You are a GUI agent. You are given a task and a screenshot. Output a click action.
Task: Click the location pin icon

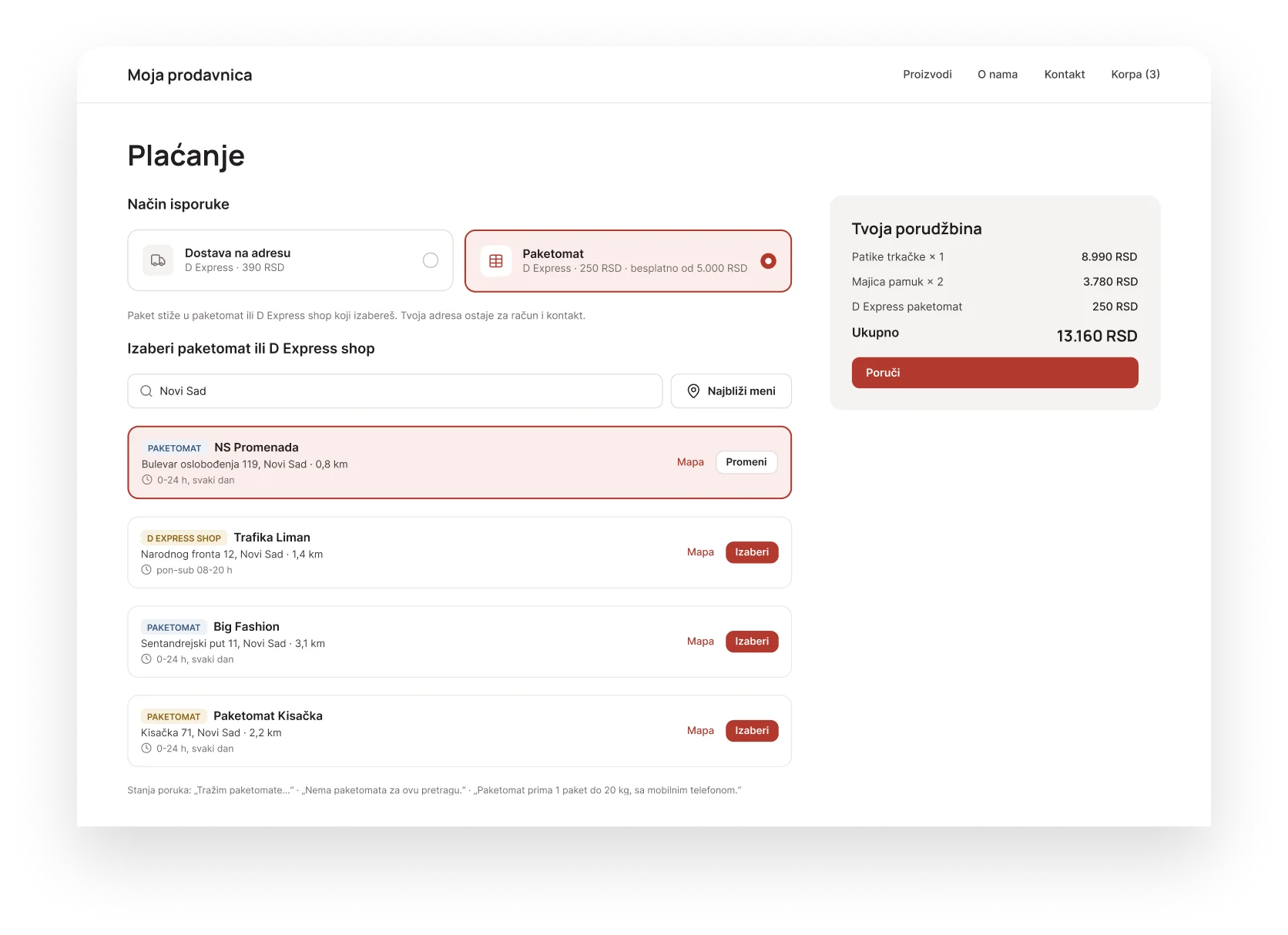click(x=693, y=391)
